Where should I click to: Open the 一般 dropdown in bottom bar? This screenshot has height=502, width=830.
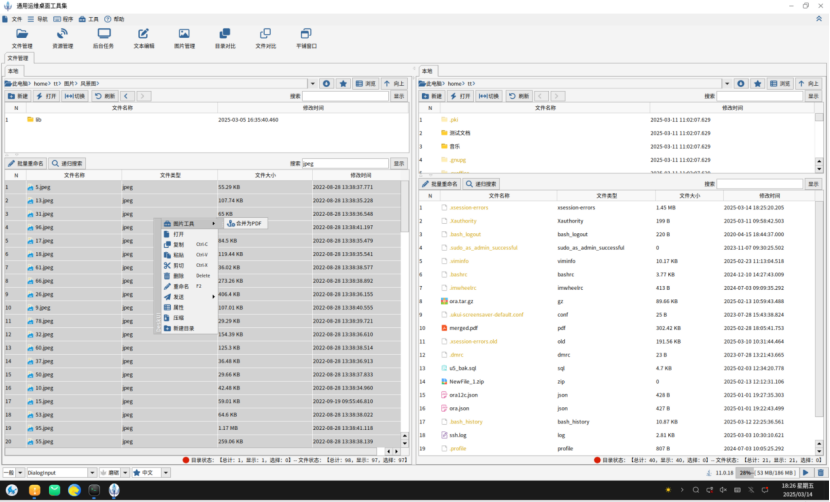click(x=20, y=472)
